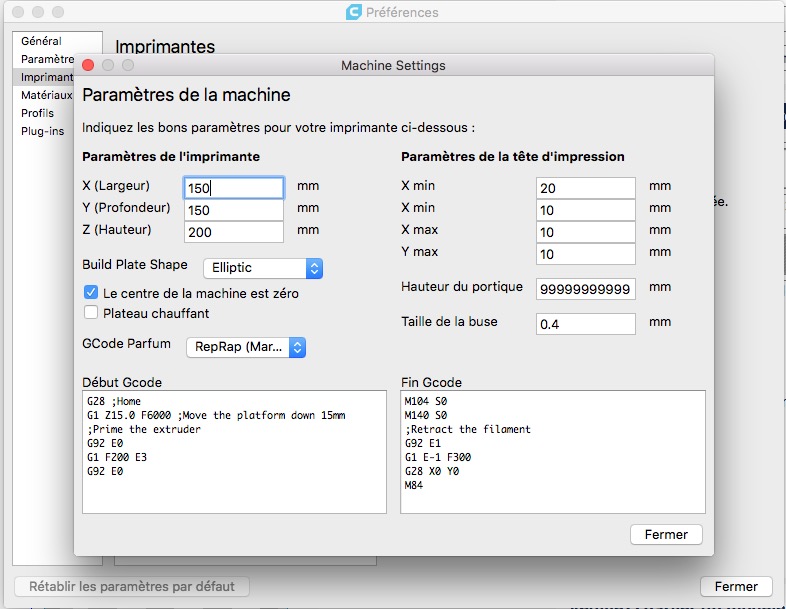Select Général in Préférences sidebar
Image resolution: width=786 pixels, height=609 pixels.
[x=41, y=41]
